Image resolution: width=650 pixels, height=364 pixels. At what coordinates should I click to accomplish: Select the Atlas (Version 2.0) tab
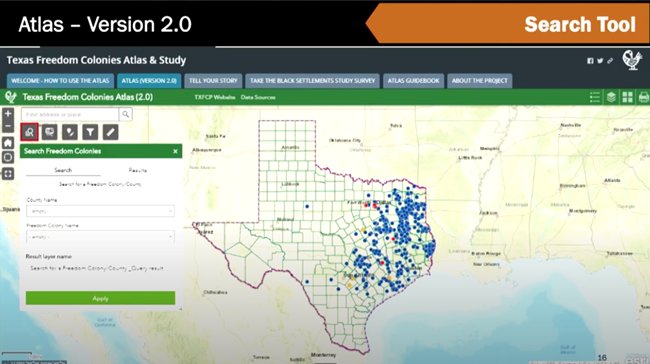(x=149, y=81)
